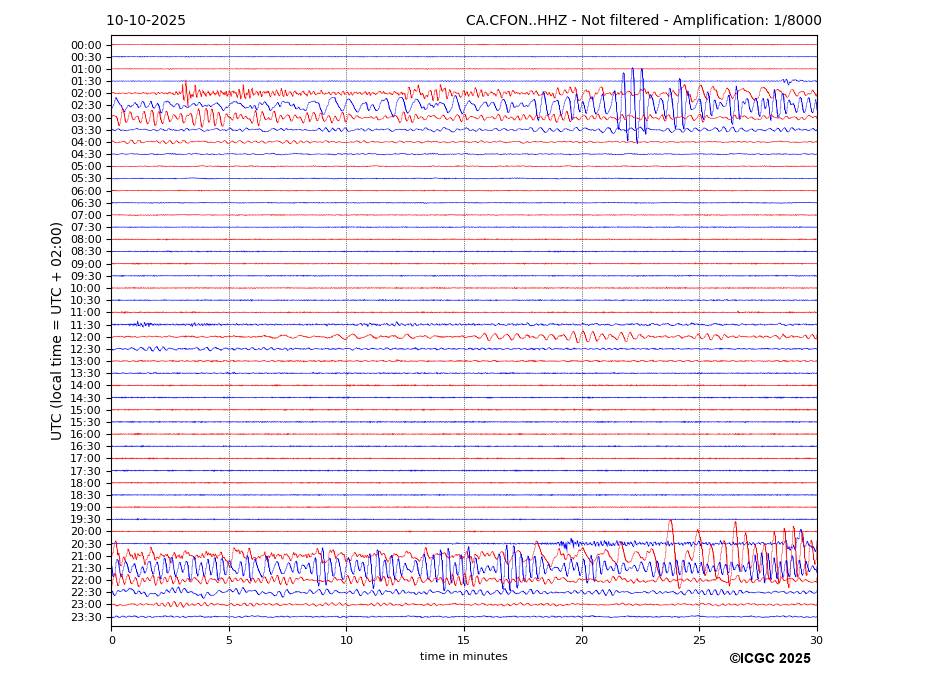Pick the 12:00 time row label

pos(86,337)
